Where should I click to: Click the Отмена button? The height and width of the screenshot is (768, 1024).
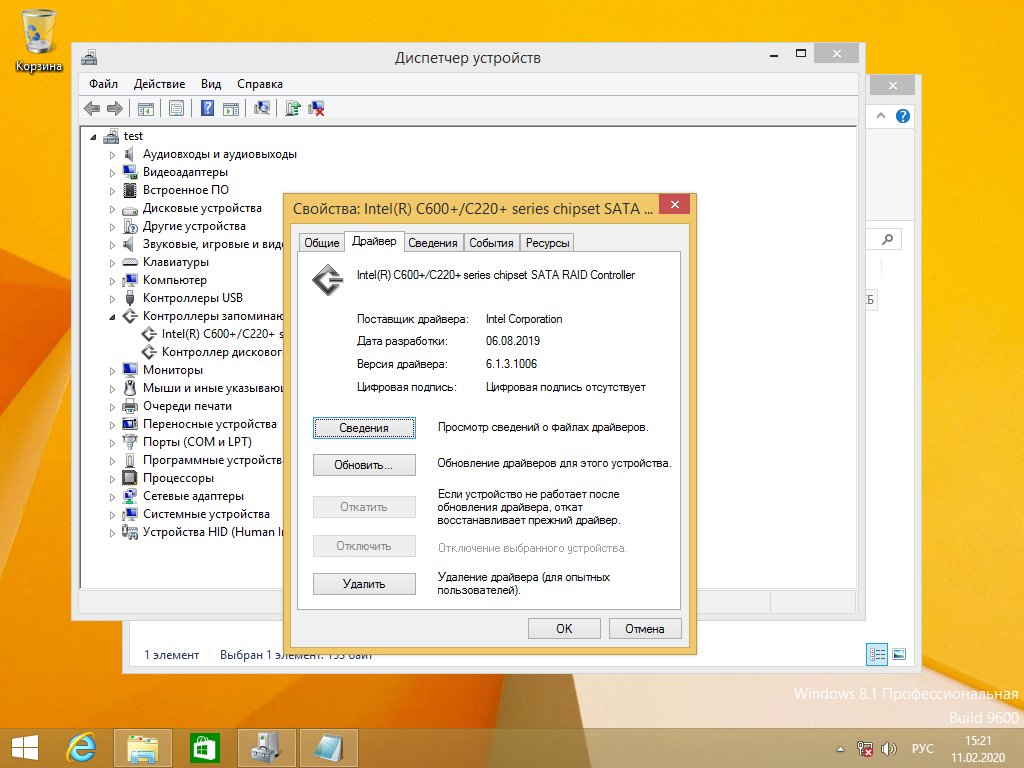click(645, 628)
